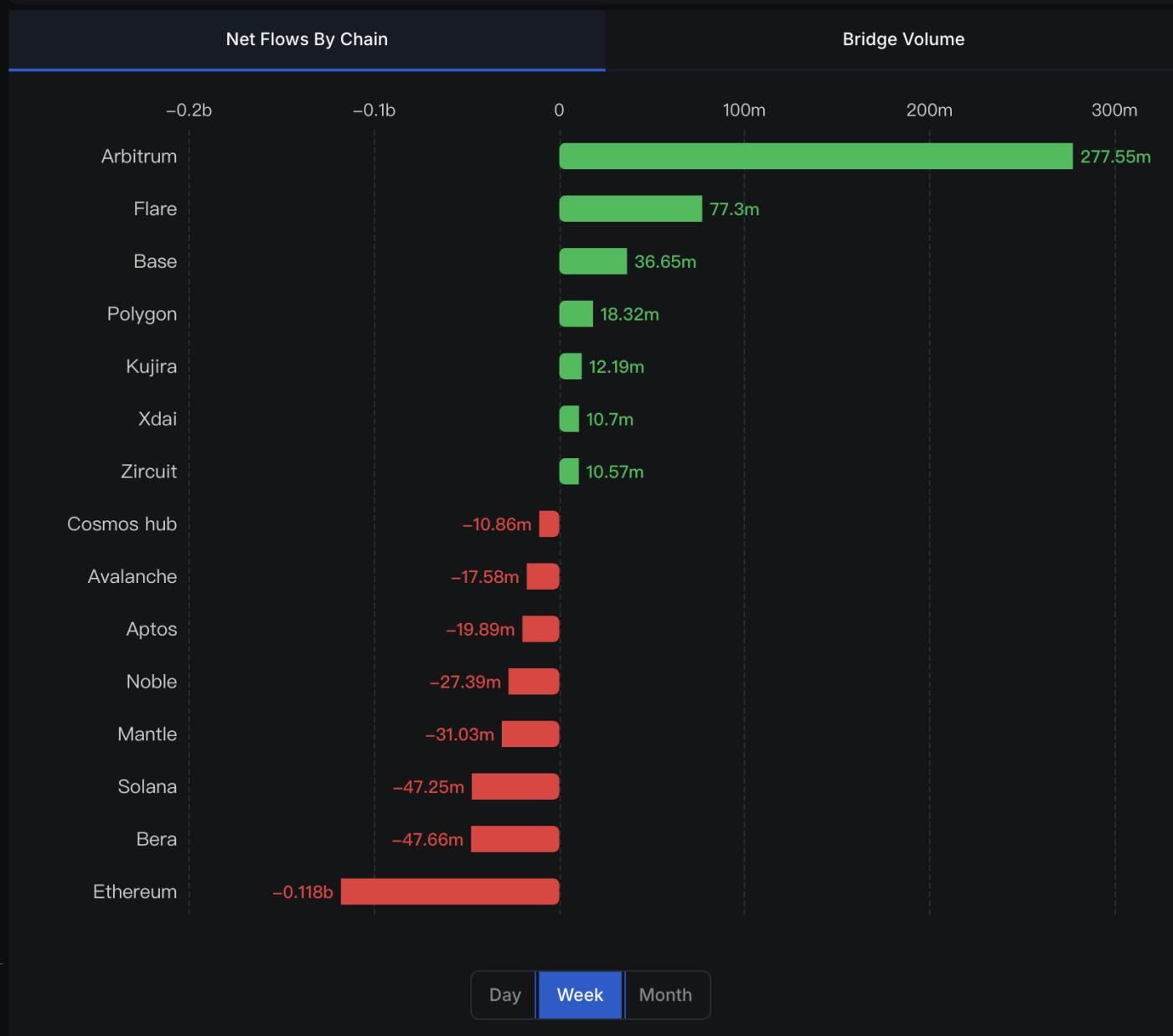Click the Kujira green inflow bar
The width and height of the screenshot is (1173, 1036).
pyautogui.click(x=571, y=367)
